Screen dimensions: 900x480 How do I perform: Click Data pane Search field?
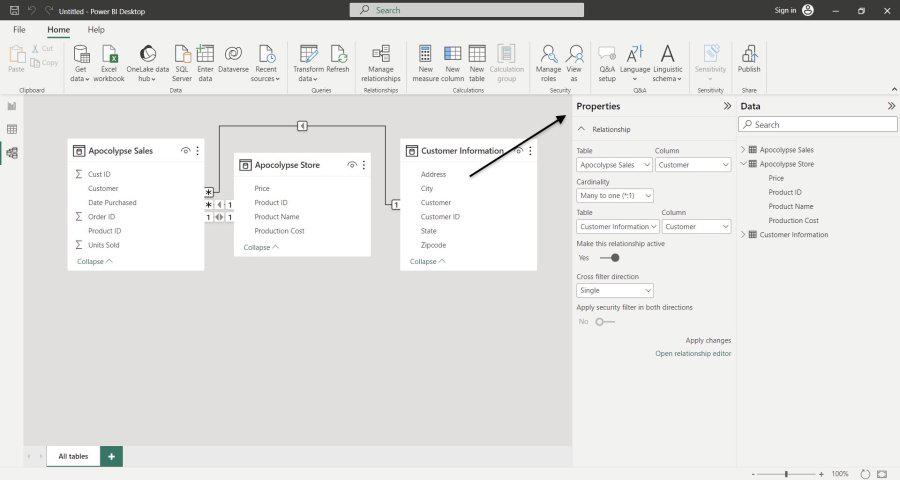(817, 125)
